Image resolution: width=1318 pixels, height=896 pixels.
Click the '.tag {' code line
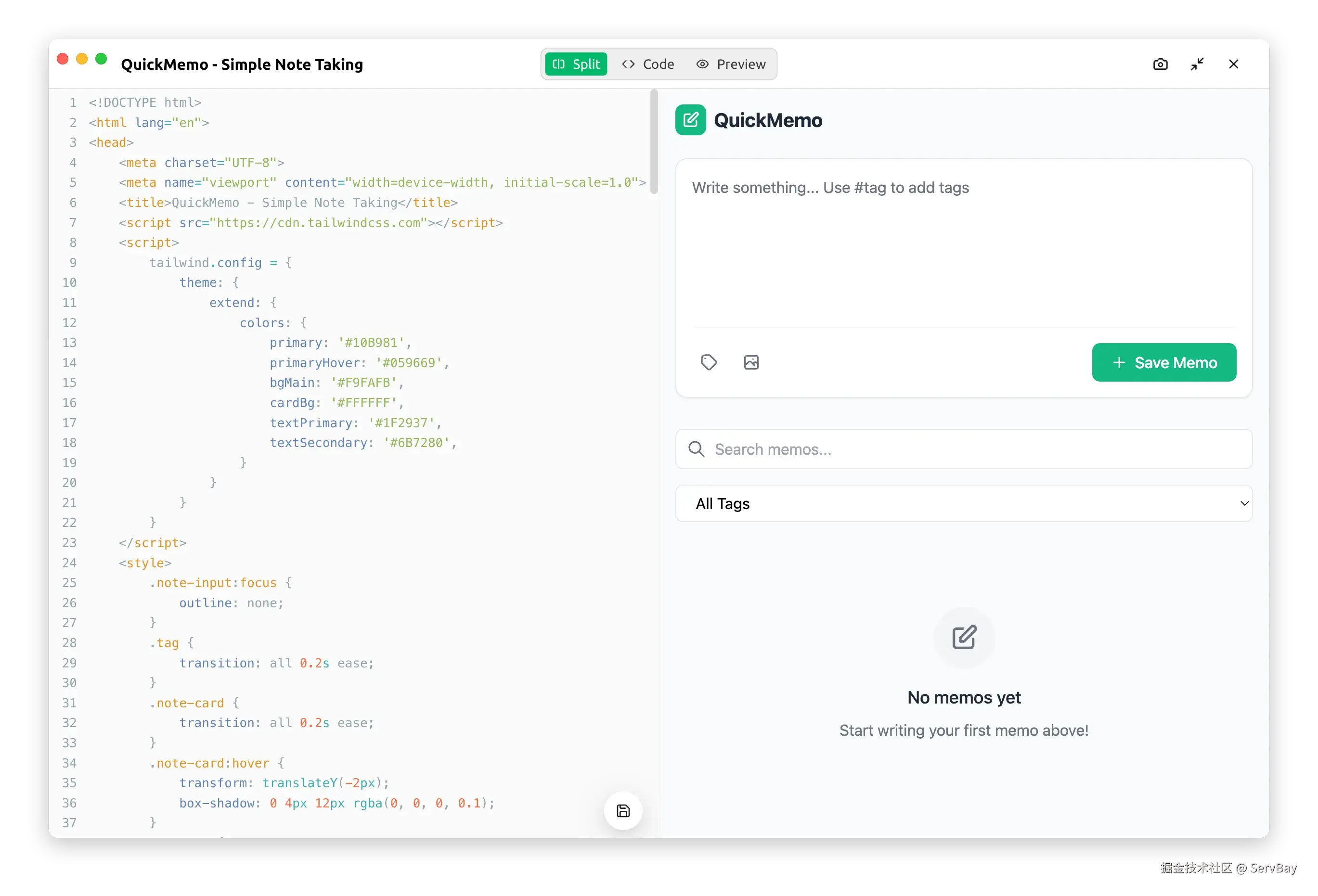tap(171, 643)
